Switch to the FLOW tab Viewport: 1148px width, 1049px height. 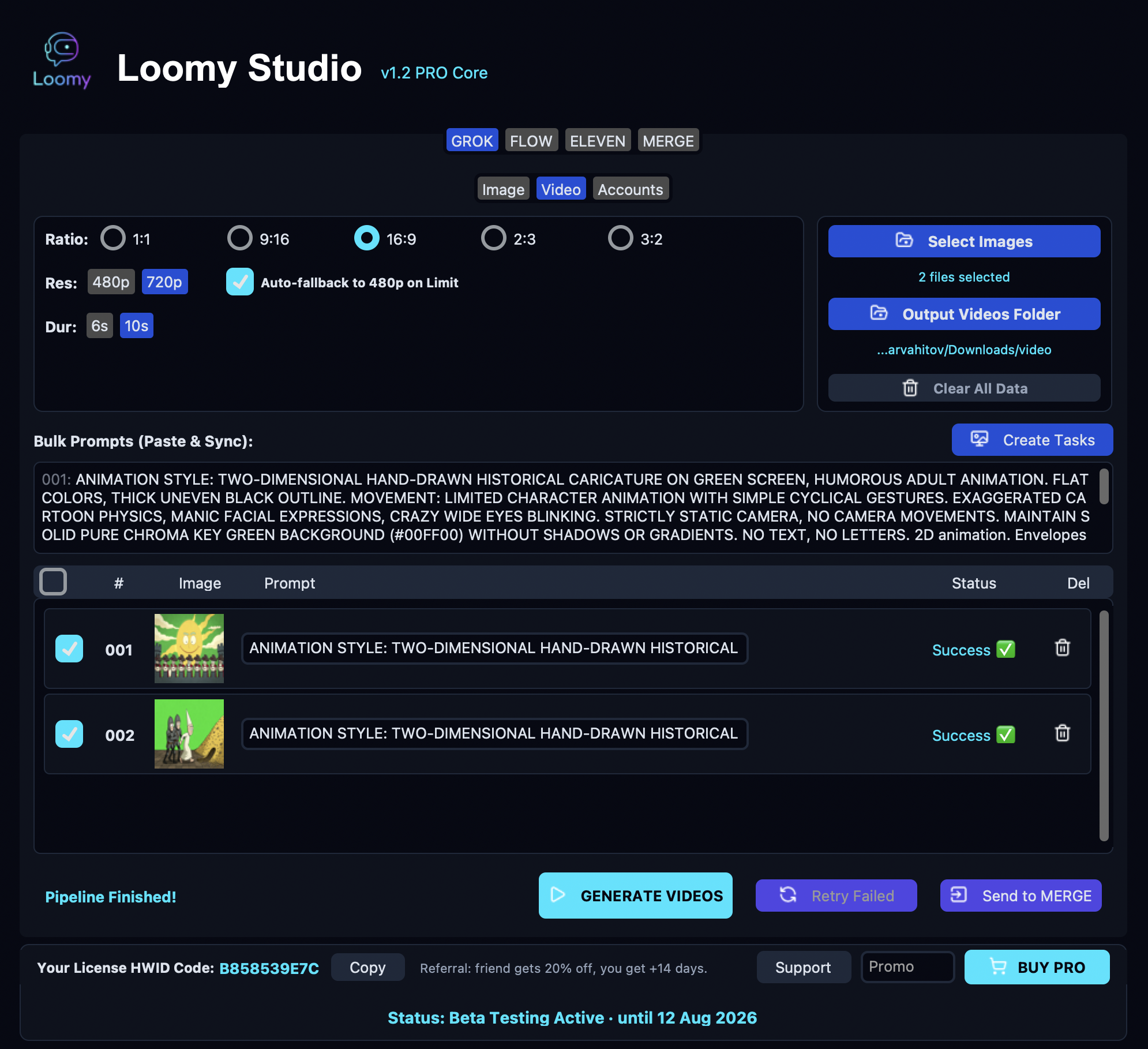pyautogui.click(x=531, y=140)
